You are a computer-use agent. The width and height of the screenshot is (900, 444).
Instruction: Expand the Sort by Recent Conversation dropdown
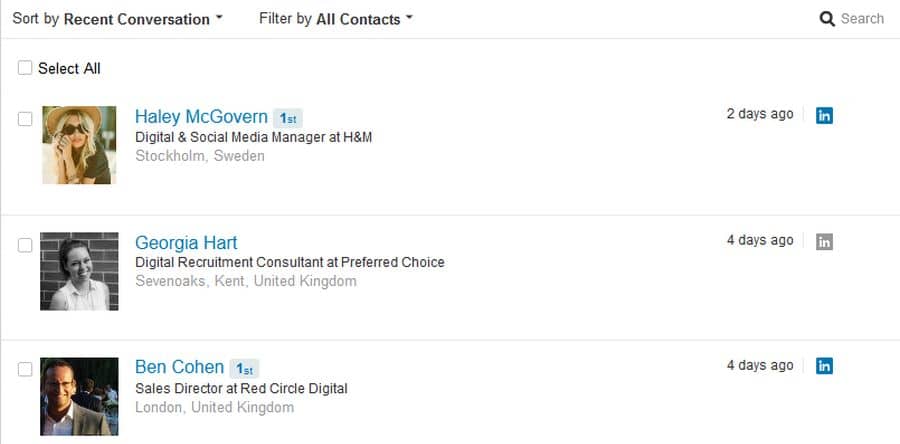[118, 19]
